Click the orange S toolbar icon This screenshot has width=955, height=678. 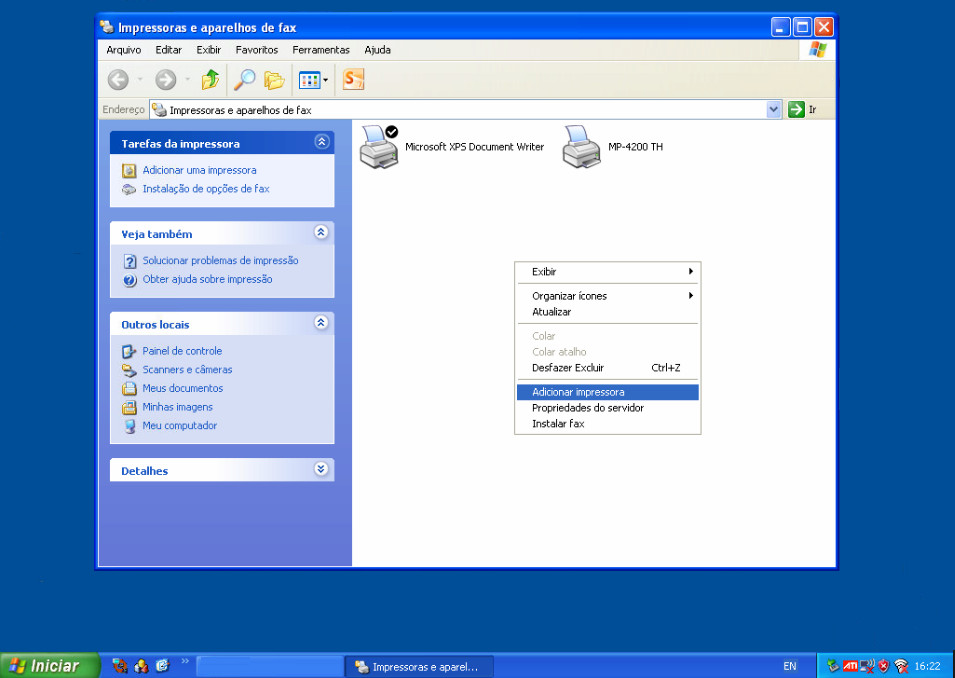353,80
